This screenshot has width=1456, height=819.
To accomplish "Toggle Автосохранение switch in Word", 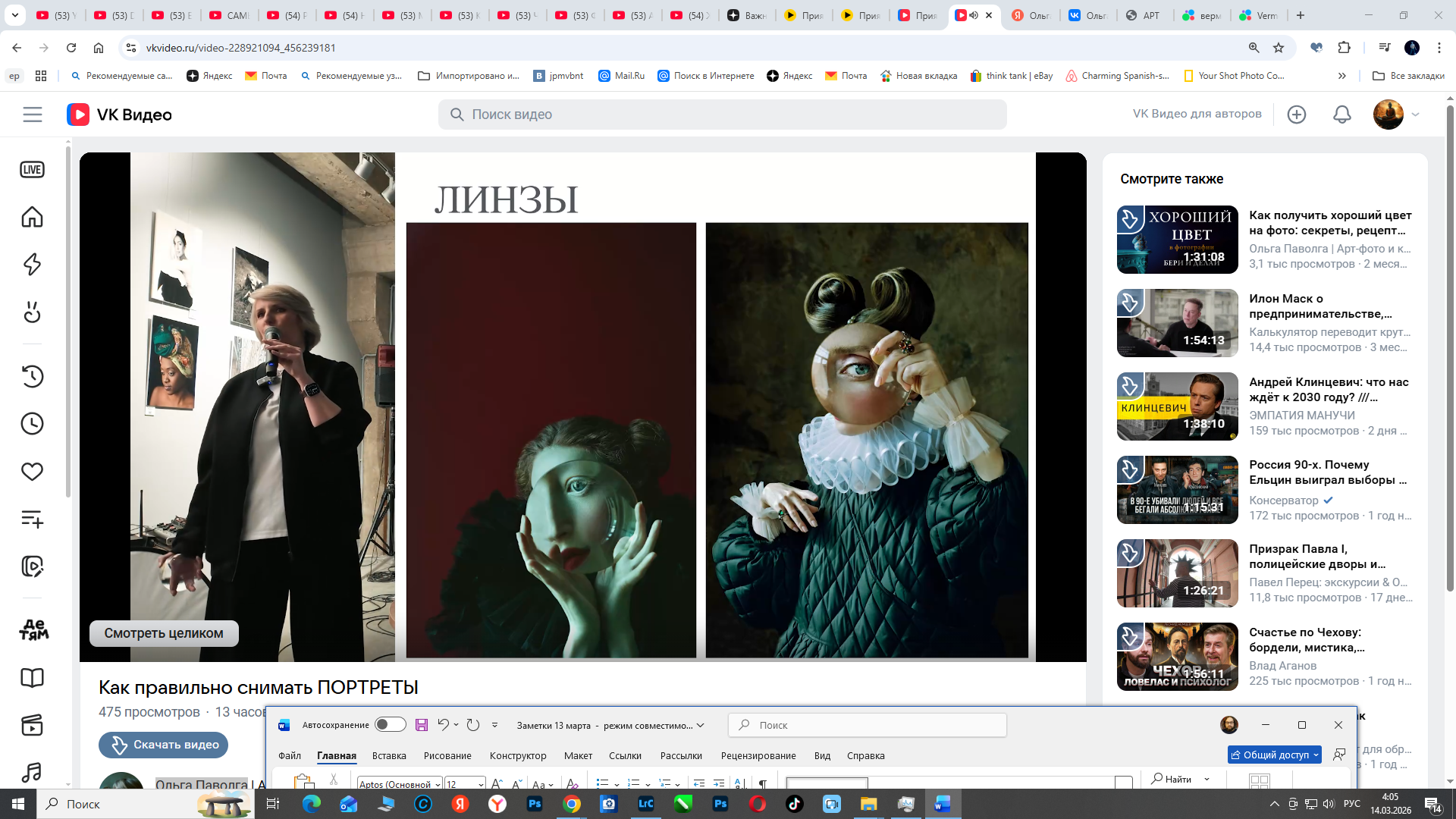I will pyautogui.click(x=391, y=725).
